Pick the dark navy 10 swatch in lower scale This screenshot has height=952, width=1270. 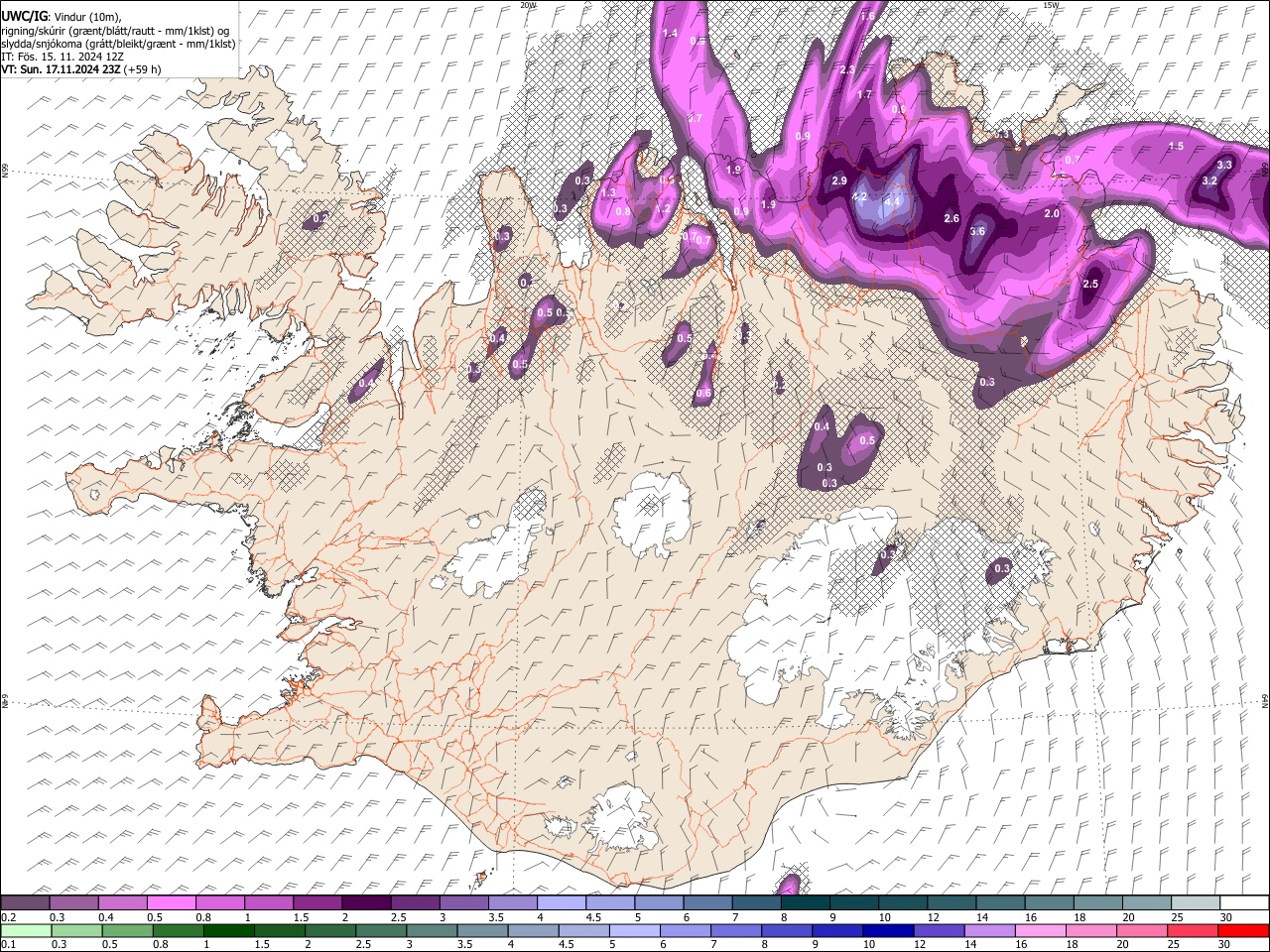[x=887, y=930]
